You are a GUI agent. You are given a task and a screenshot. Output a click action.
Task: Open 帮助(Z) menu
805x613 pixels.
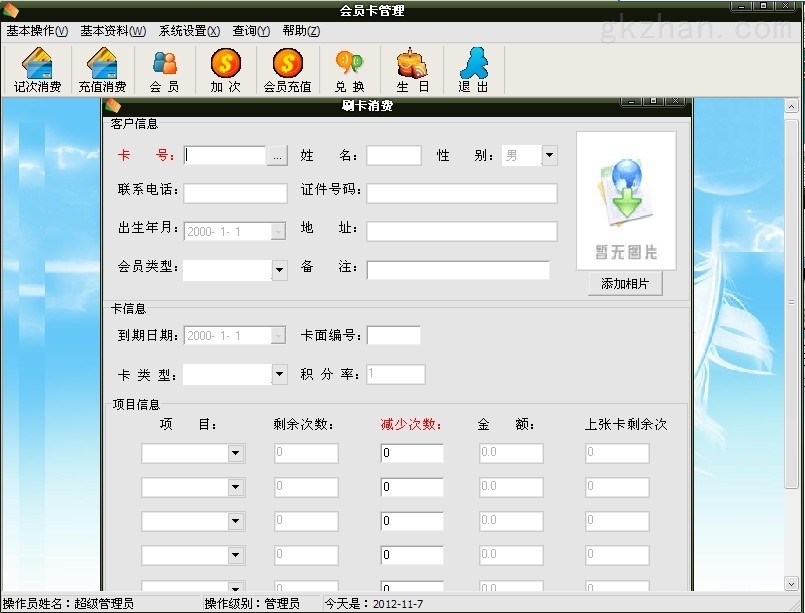pos(301,31)
